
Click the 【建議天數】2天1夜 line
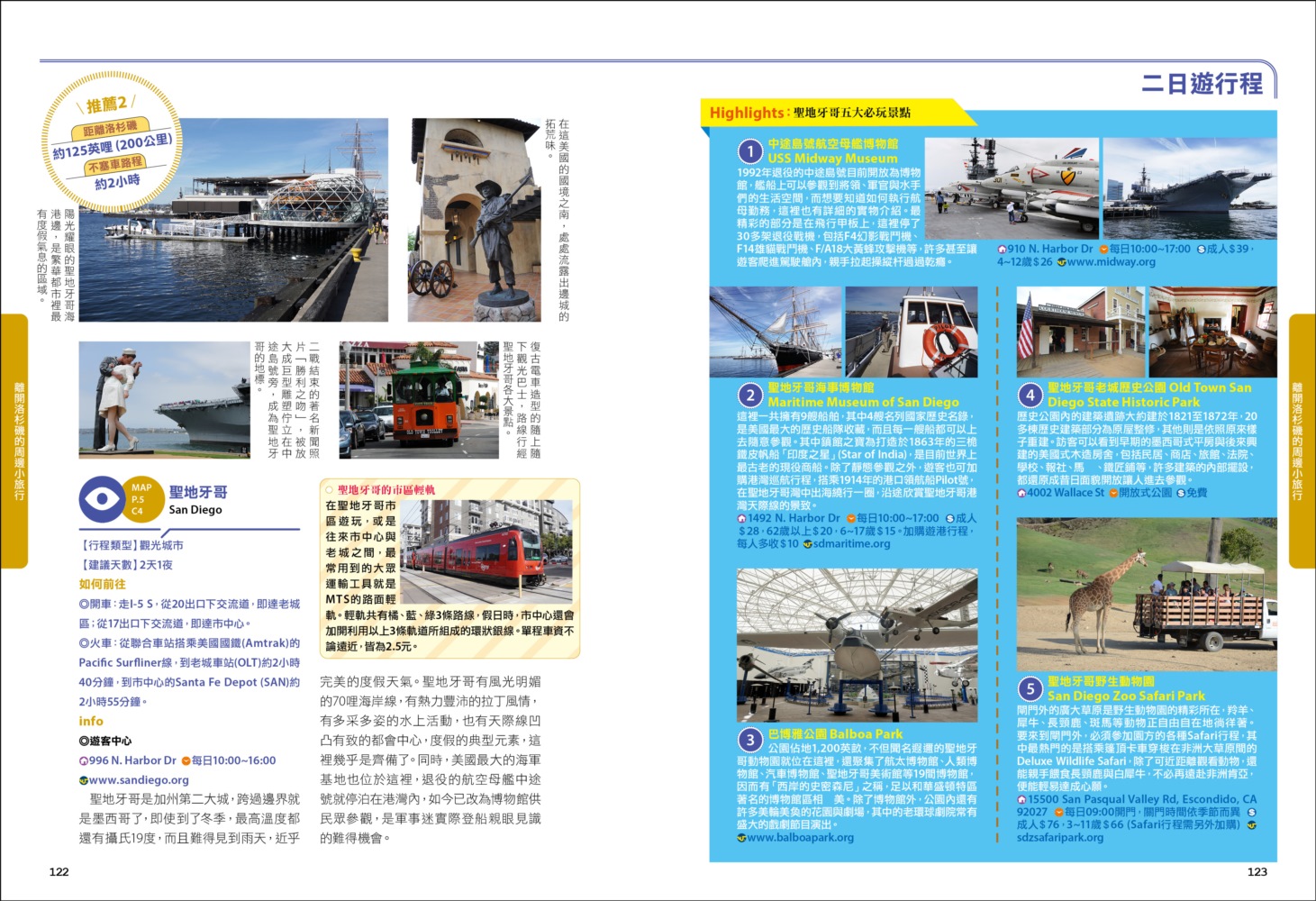tap(125, 565)
